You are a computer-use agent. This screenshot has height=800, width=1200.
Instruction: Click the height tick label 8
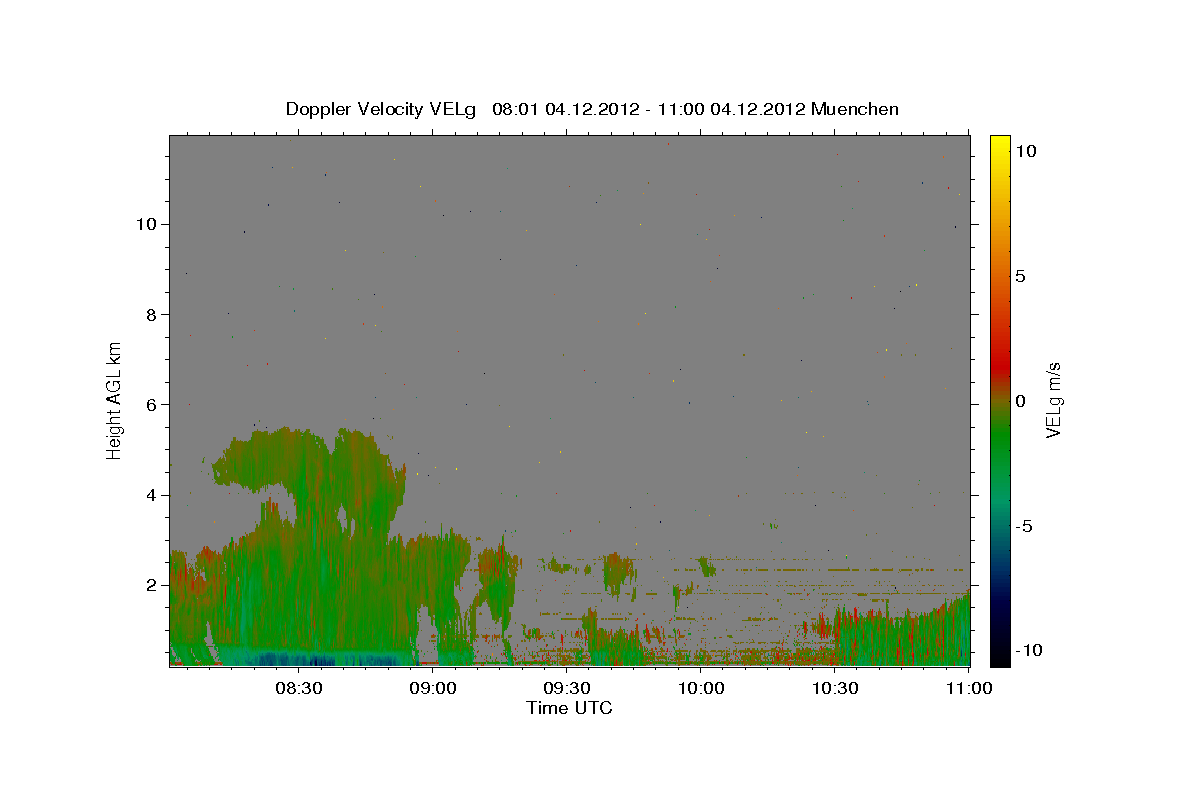click(150, 314)
